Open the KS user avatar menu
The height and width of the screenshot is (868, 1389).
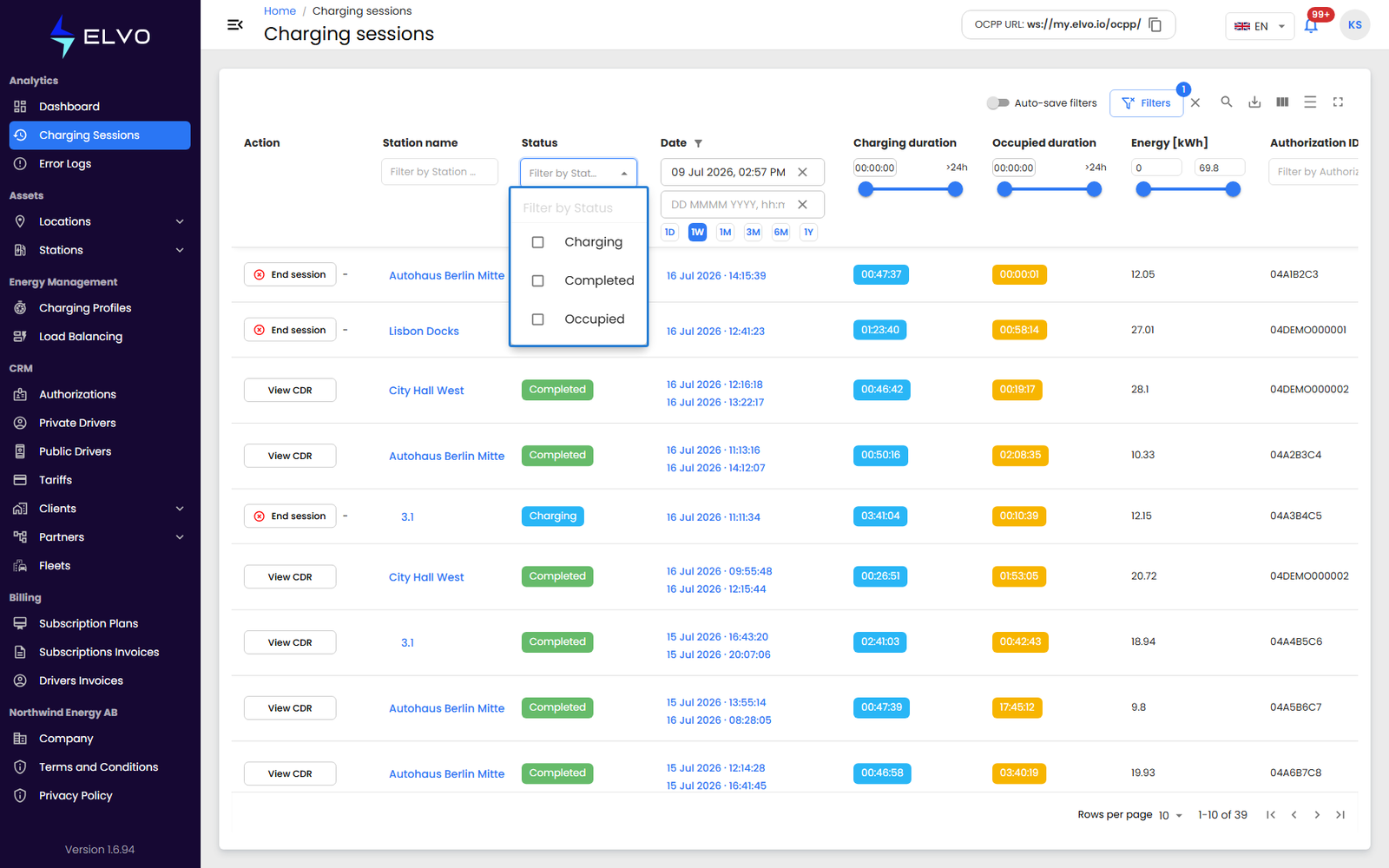(x=1355, y=25)
